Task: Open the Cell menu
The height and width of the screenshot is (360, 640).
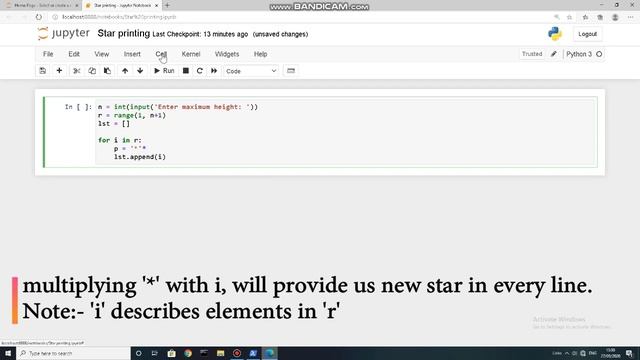Action: [161, 54]
